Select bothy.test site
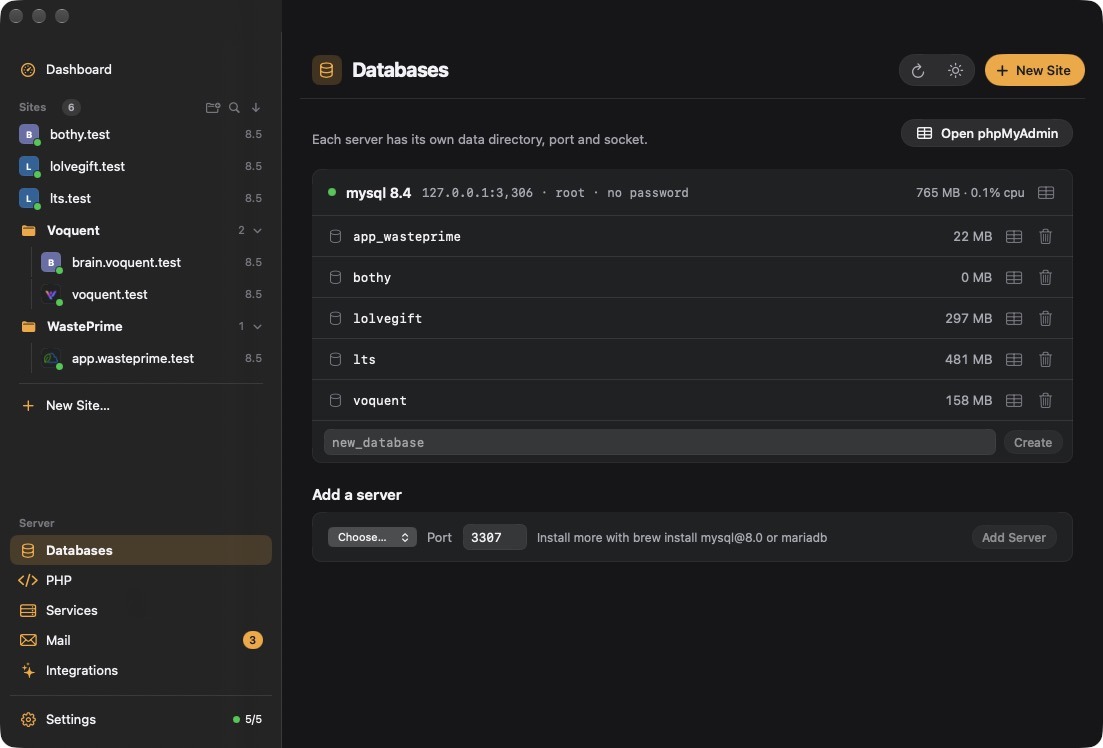 (141, 134)
